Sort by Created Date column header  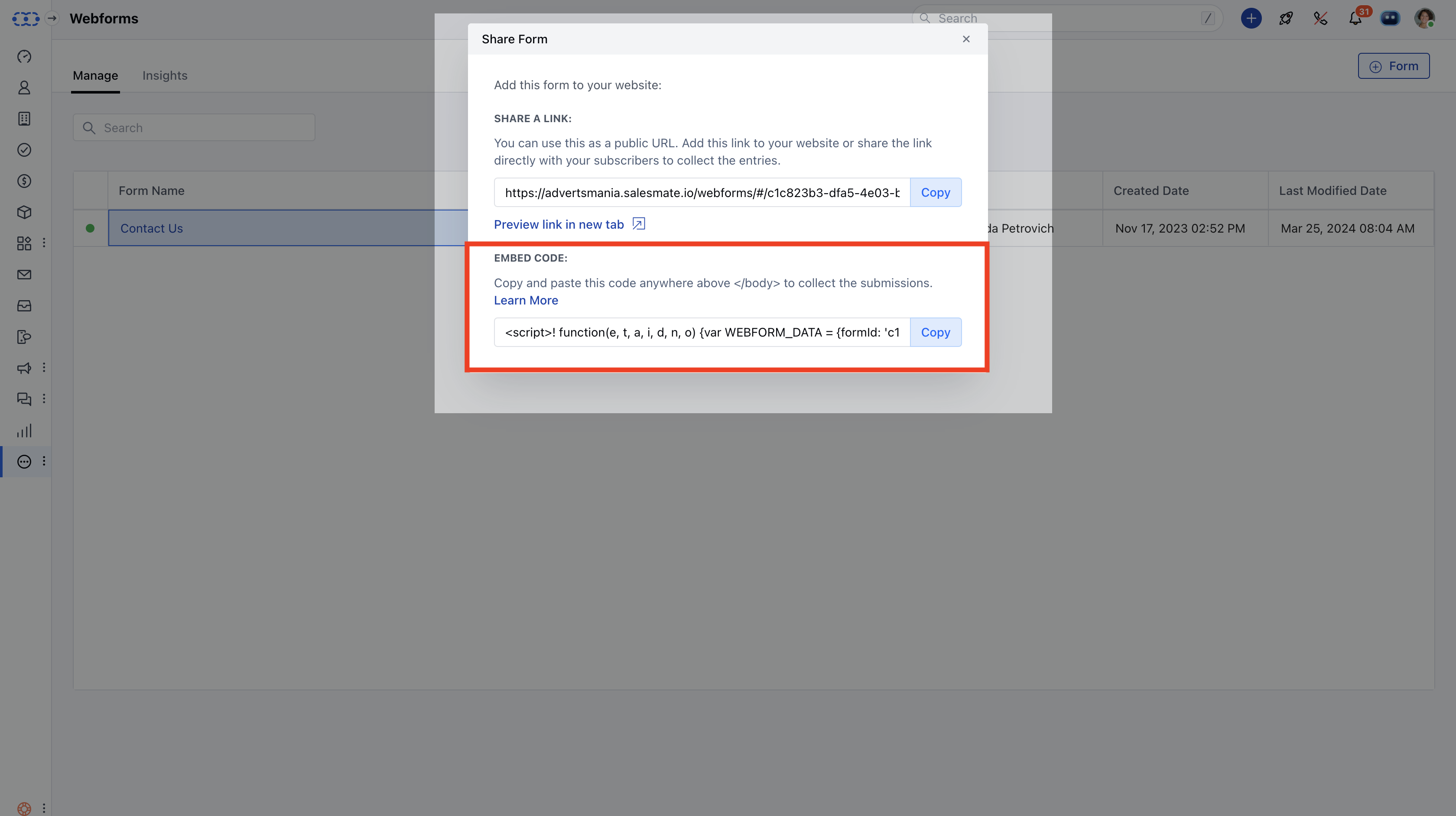(1151, 191)
